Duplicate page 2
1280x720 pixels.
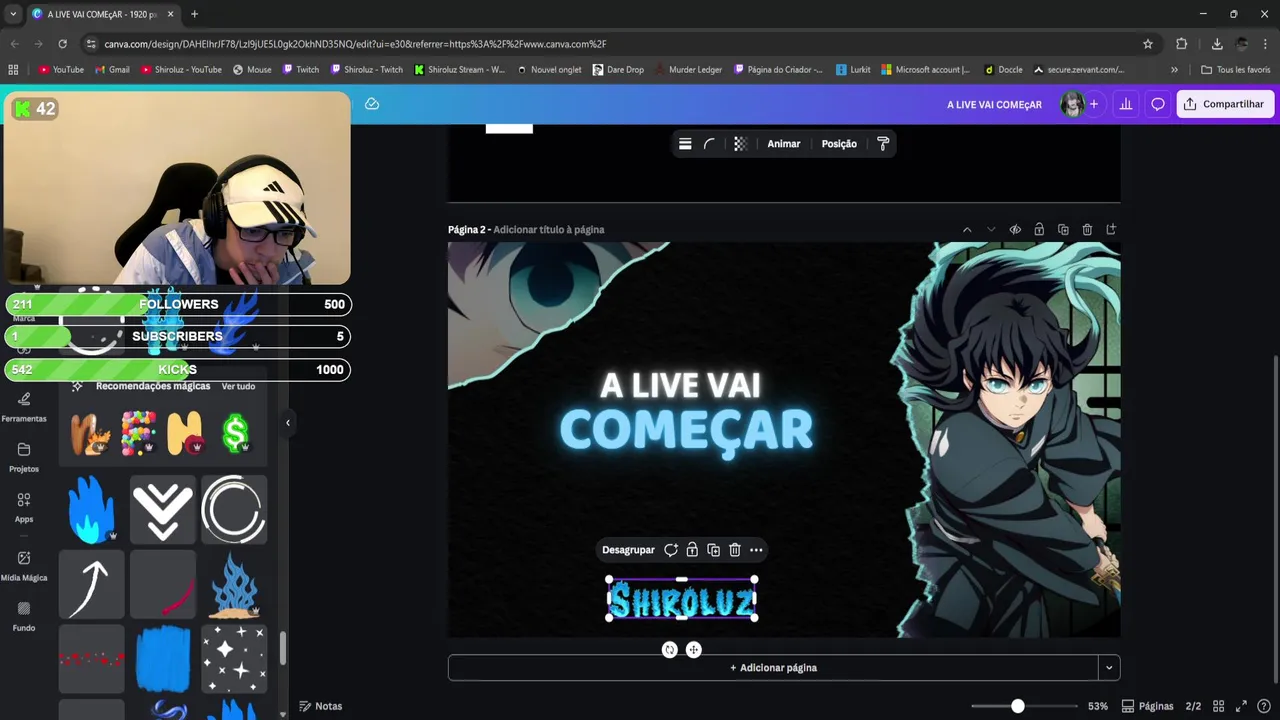1063,230
